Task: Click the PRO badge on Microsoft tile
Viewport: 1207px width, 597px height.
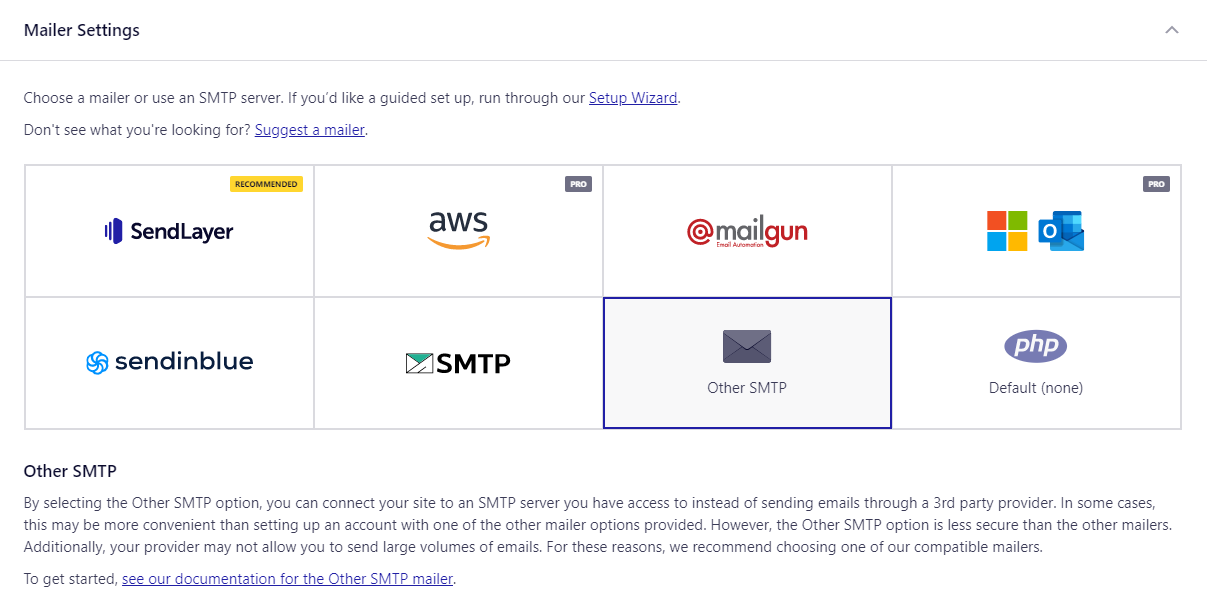Action: [1156, 184]
